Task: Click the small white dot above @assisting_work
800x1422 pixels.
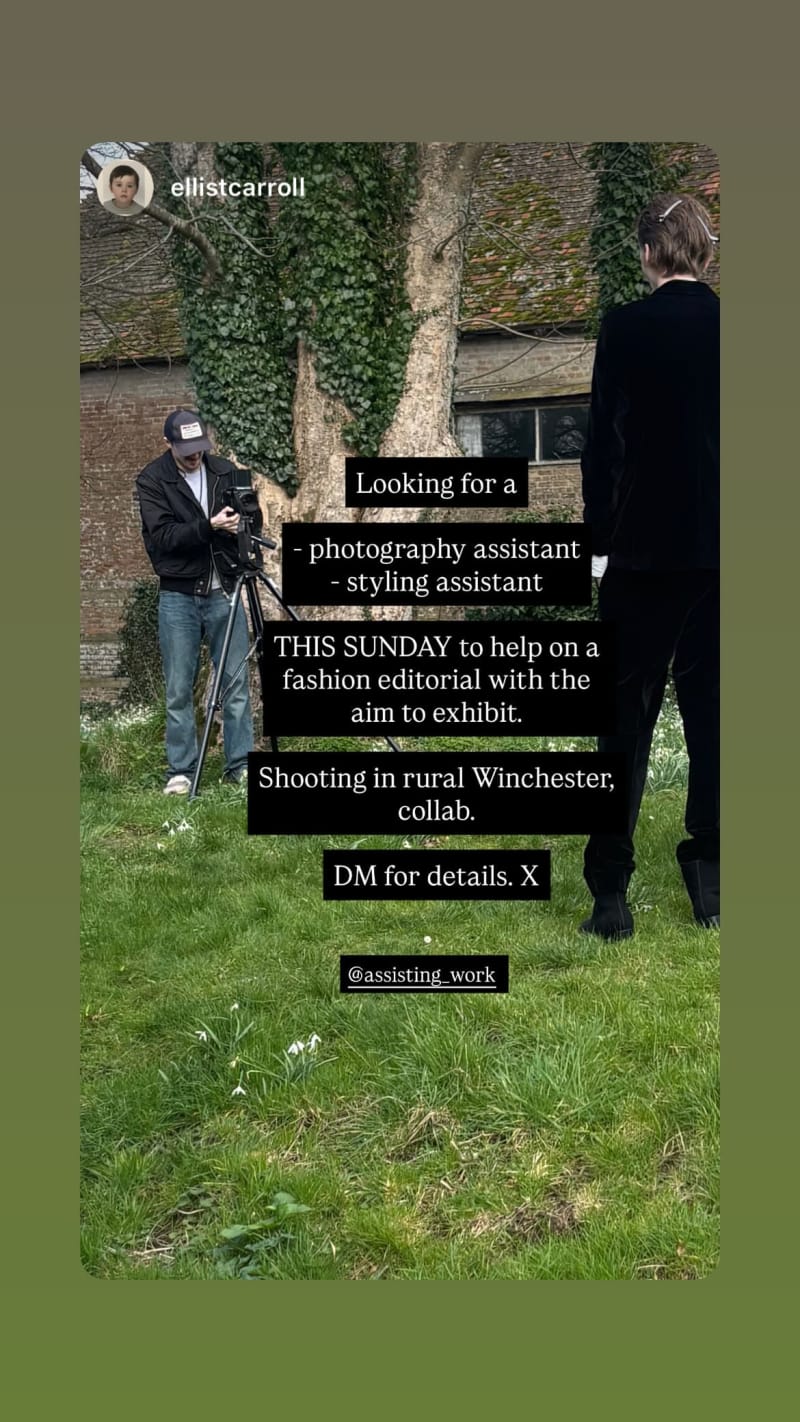Action: (x=427, y=940)
